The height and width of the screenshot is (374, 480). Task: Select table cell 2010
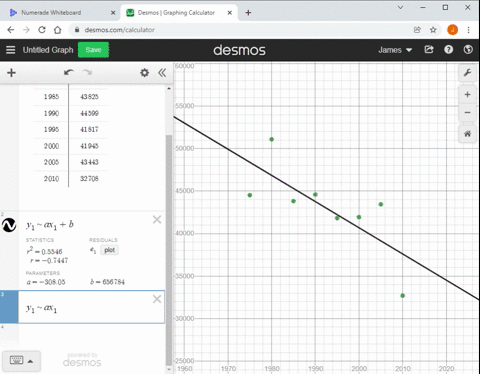tap(51, 179)
